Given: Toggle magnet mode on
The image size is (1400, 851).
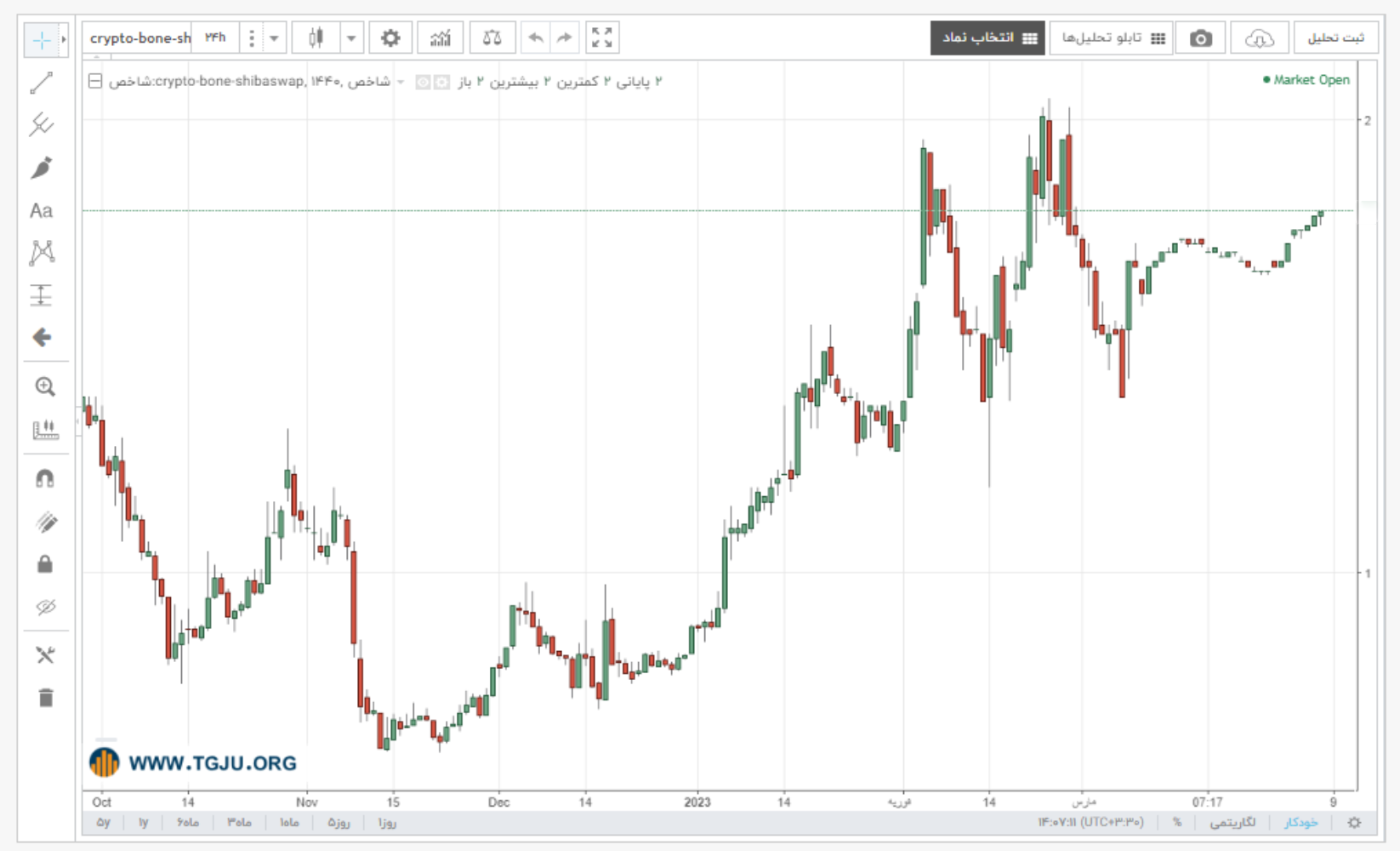Looking at the screenshot, I should [x=45, y=479].
